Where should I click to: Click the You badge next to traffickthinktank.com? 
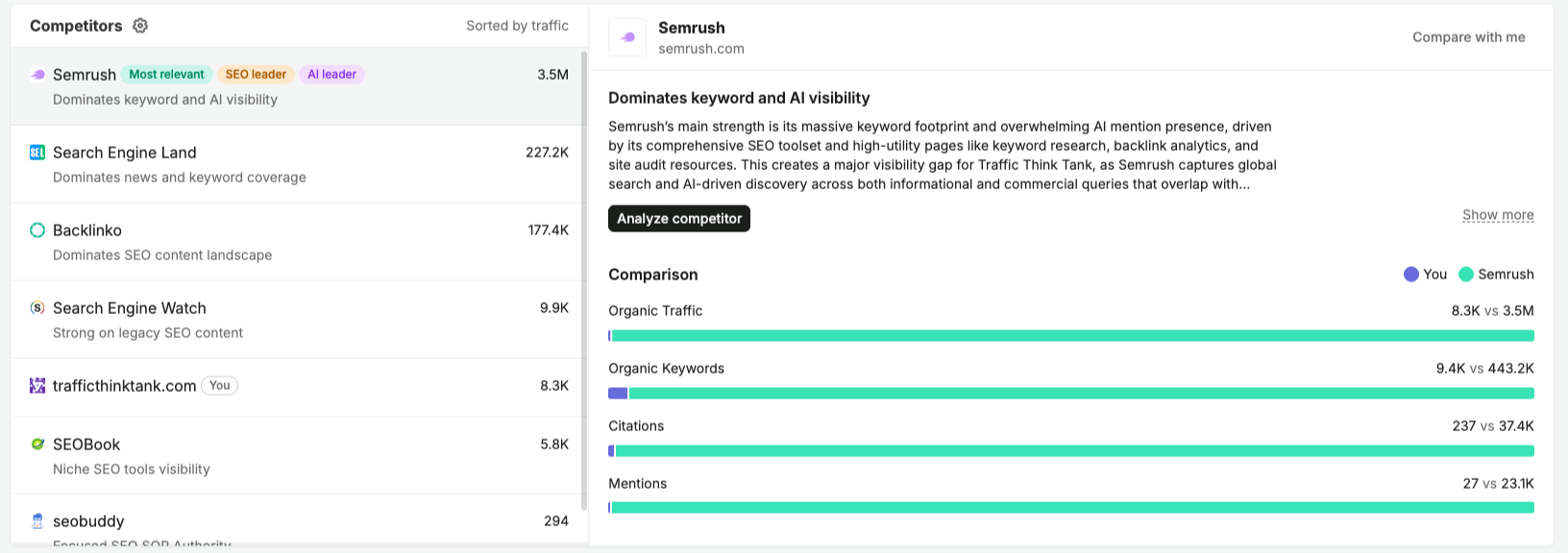(x=220, y=386)
